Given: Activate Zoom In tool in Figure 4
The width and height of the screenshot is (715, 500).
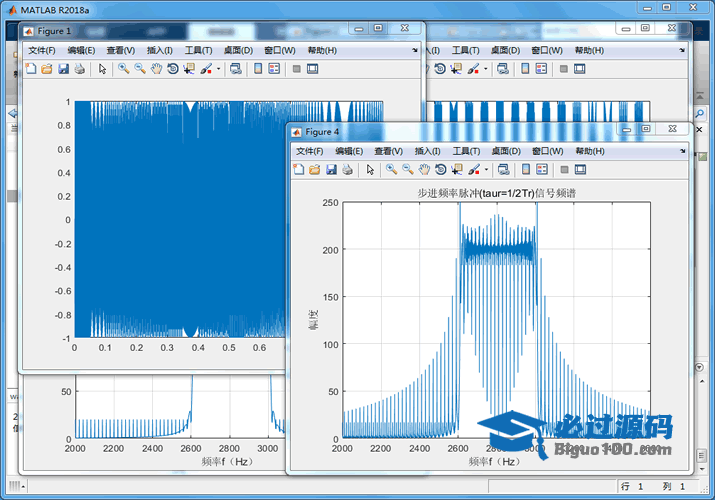Looking at the screenshot, I should [x=391, y=170].
